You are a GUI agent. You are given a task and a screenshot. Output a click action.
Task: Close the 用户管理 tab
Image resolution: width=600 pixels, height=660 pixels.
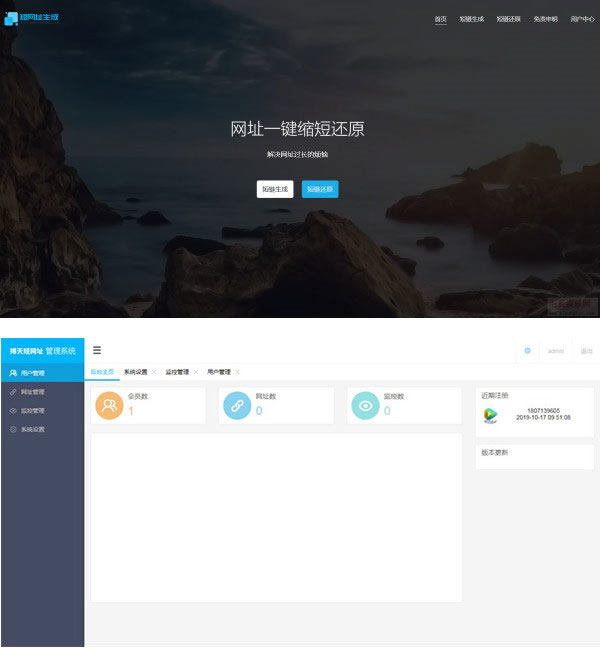(237, 372)
